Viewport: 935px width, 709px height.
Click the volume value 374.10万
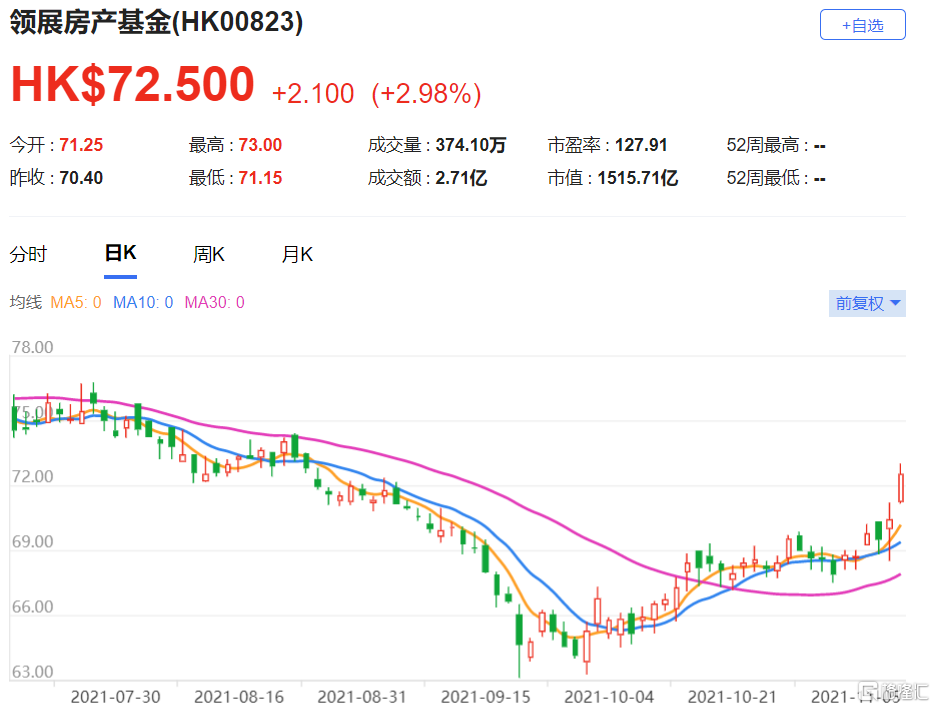470,145
